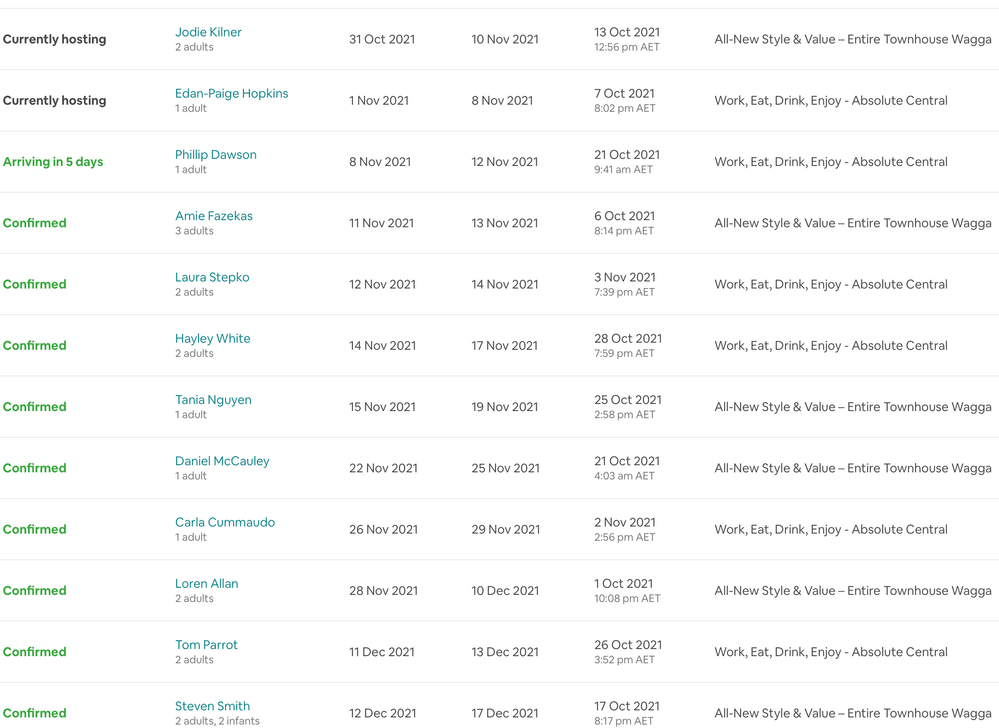Click Confirmed status in Amie Fazekas row
This screenshot has height=728, width=999.
[35, 223]
